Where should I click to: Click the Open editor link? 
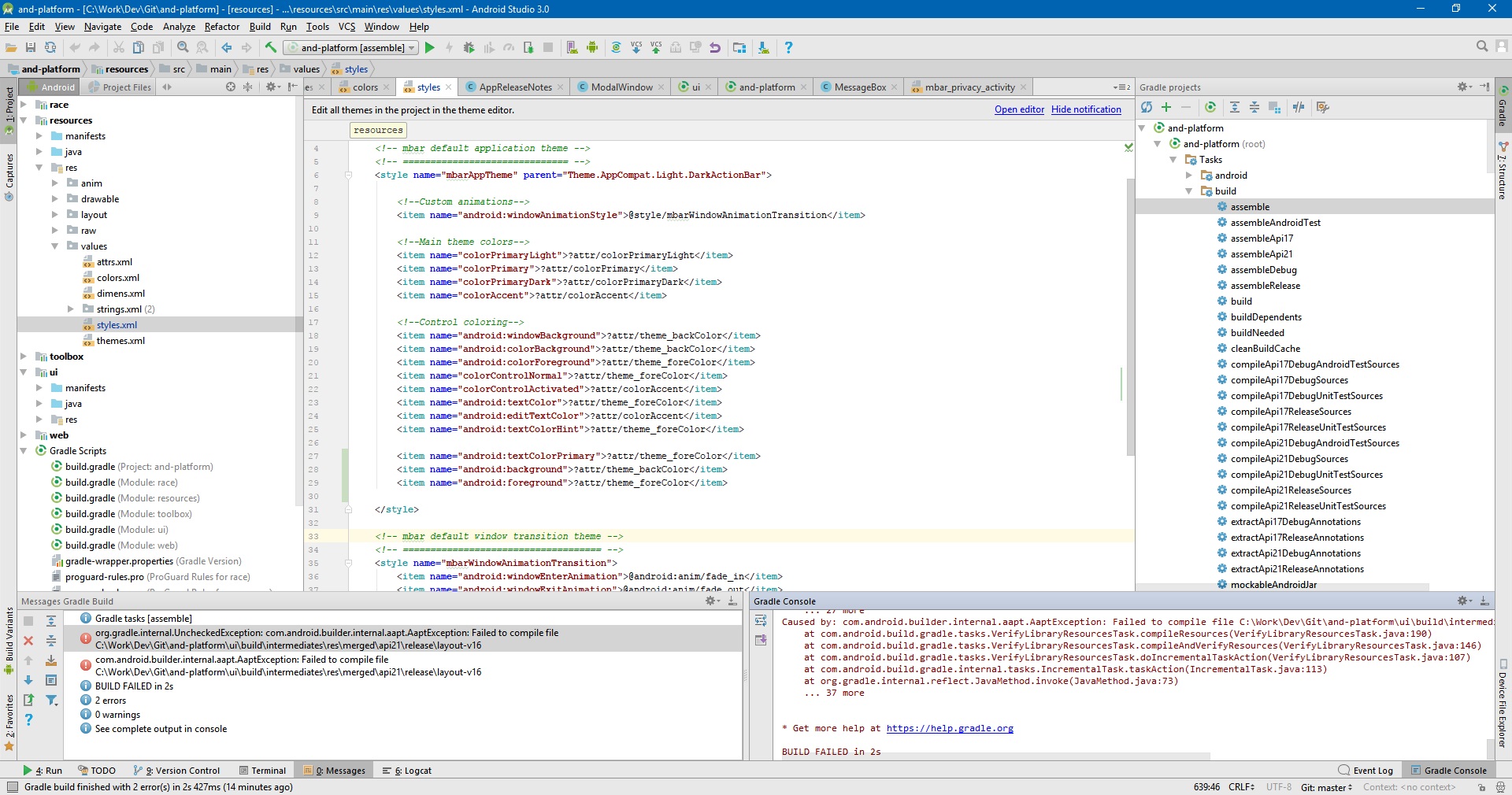tap(1019, 110)
